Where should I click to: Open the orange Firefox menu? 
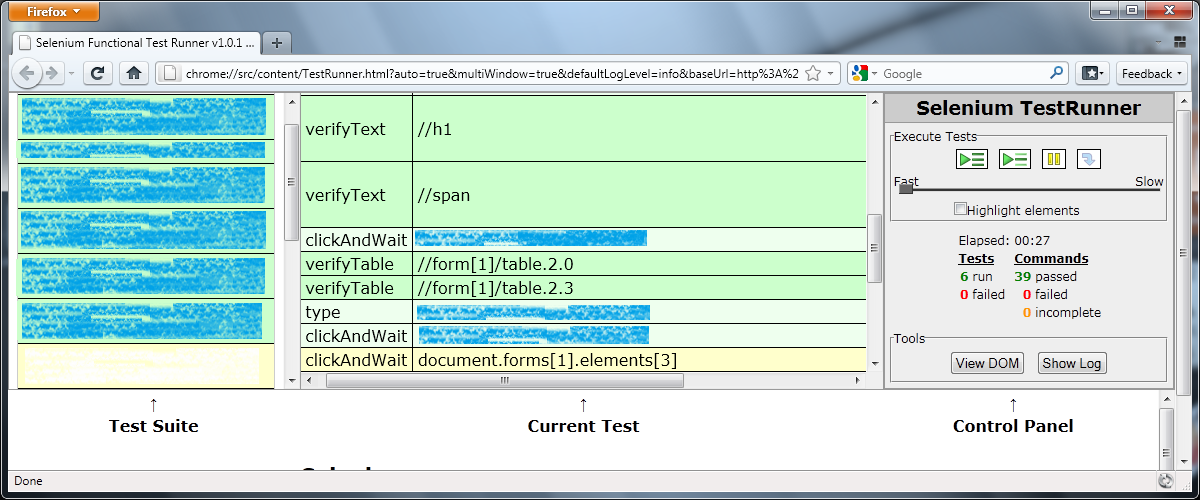pyautogui.click(x=55, y=12)
